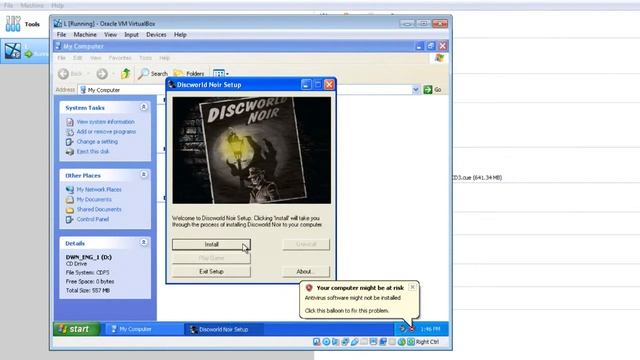Click the keyboard capture icon beside Right Ctrl

click(x=411, y=342)
